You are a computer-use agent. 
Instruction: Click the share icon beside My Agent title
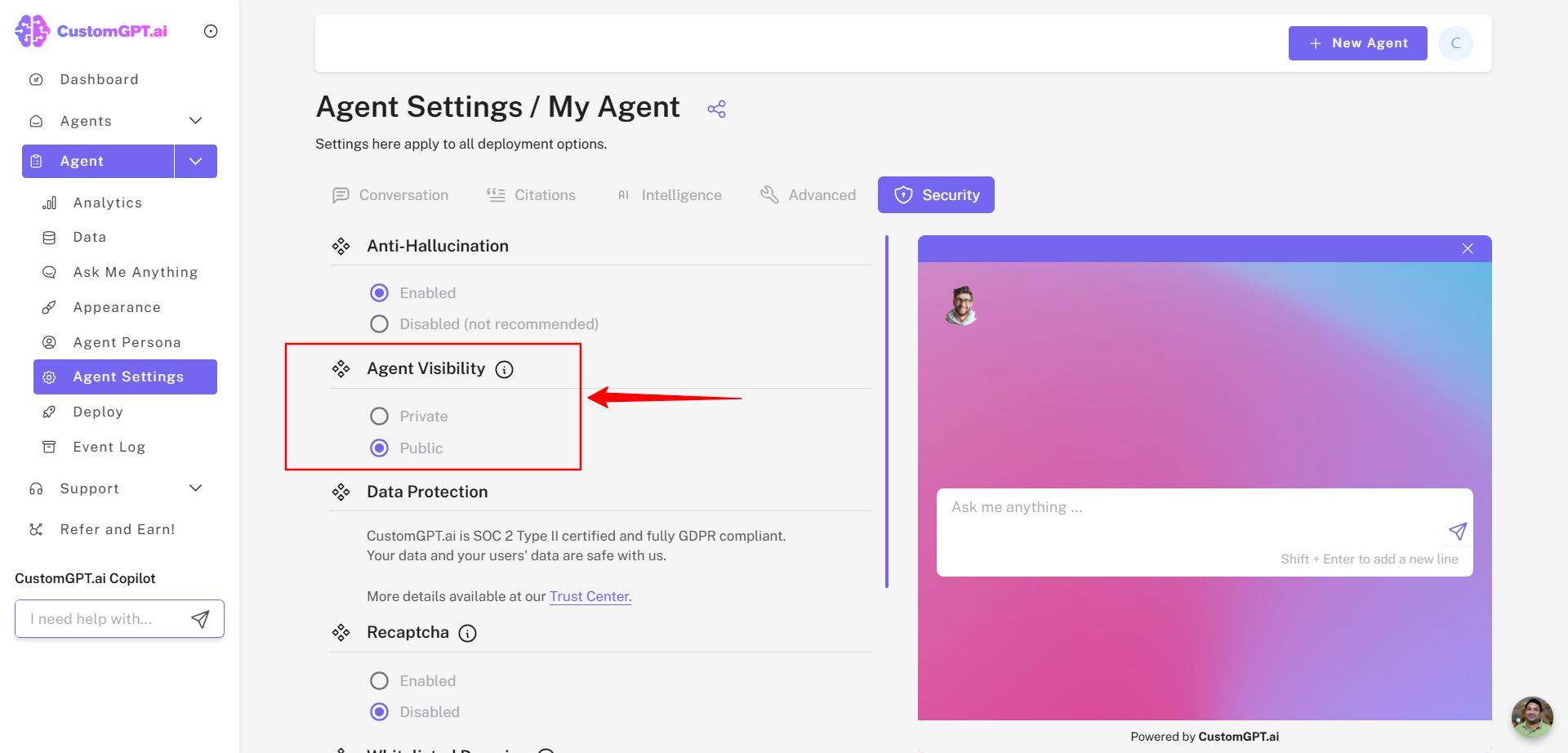[716, 109]
